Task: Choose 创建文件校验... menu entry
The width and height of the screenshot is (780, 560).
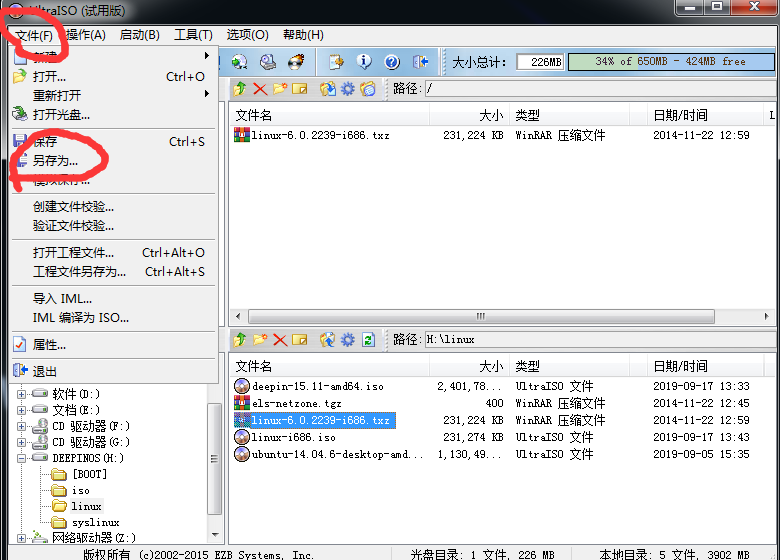Action: click(114, 206)
